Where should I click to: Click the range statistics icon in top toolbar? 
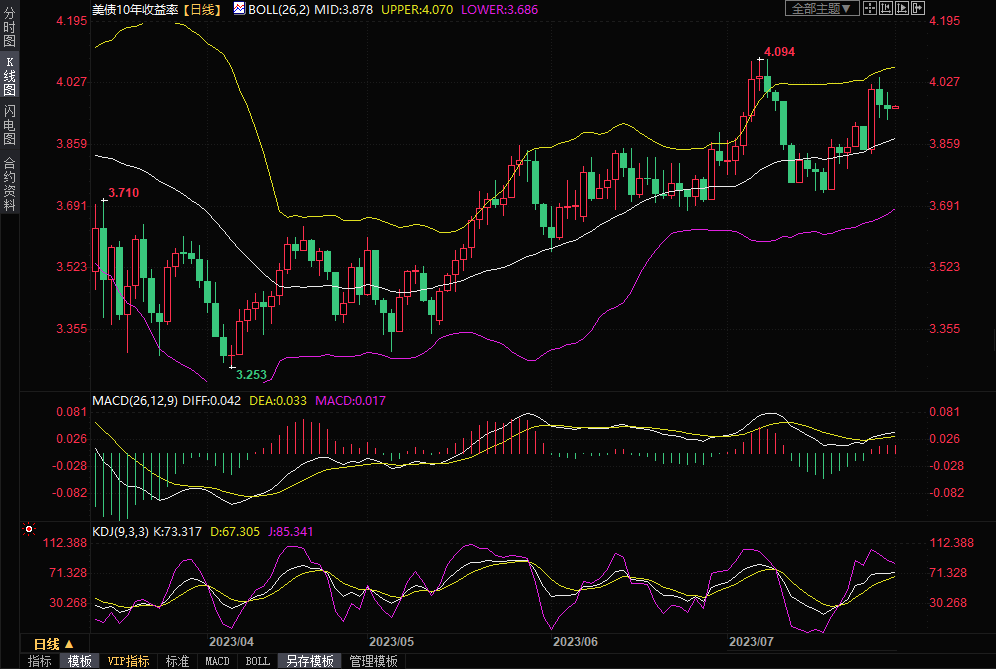tap(887, 8)
